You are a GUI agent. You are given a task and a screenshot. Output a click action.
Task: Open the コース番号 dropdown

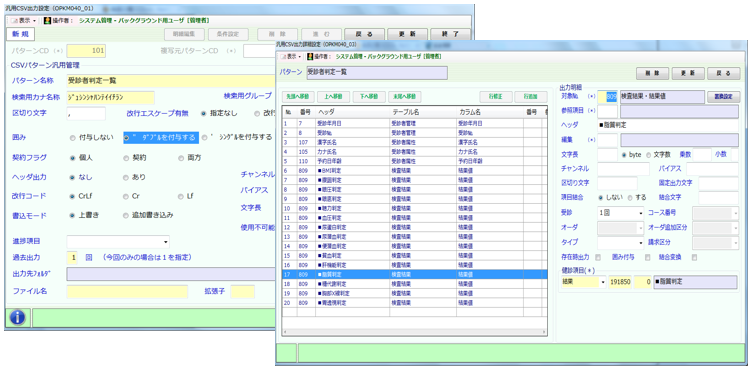pos(716,213)
